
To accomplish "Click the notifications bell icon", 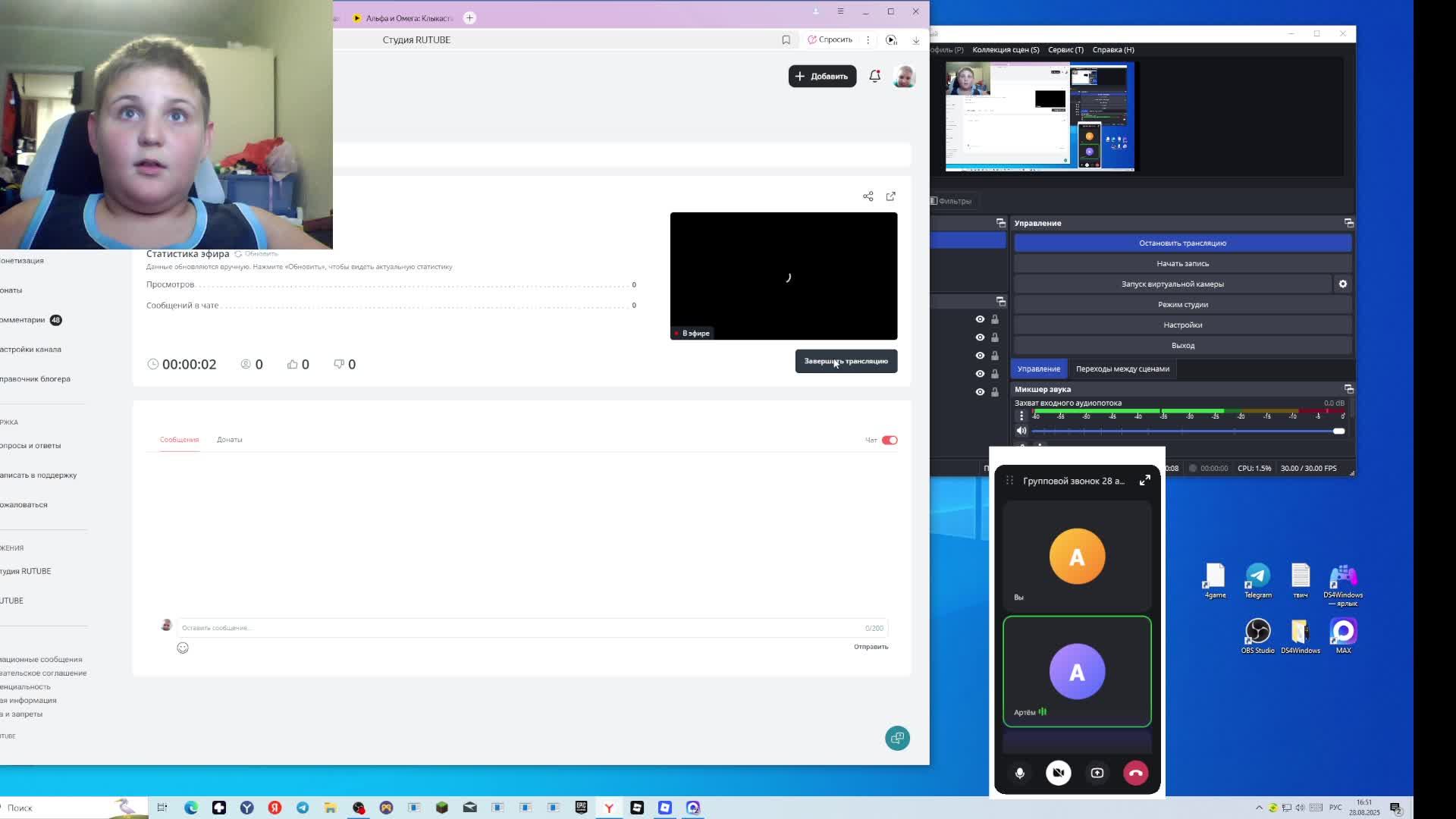I will click(x=874, y=76).
